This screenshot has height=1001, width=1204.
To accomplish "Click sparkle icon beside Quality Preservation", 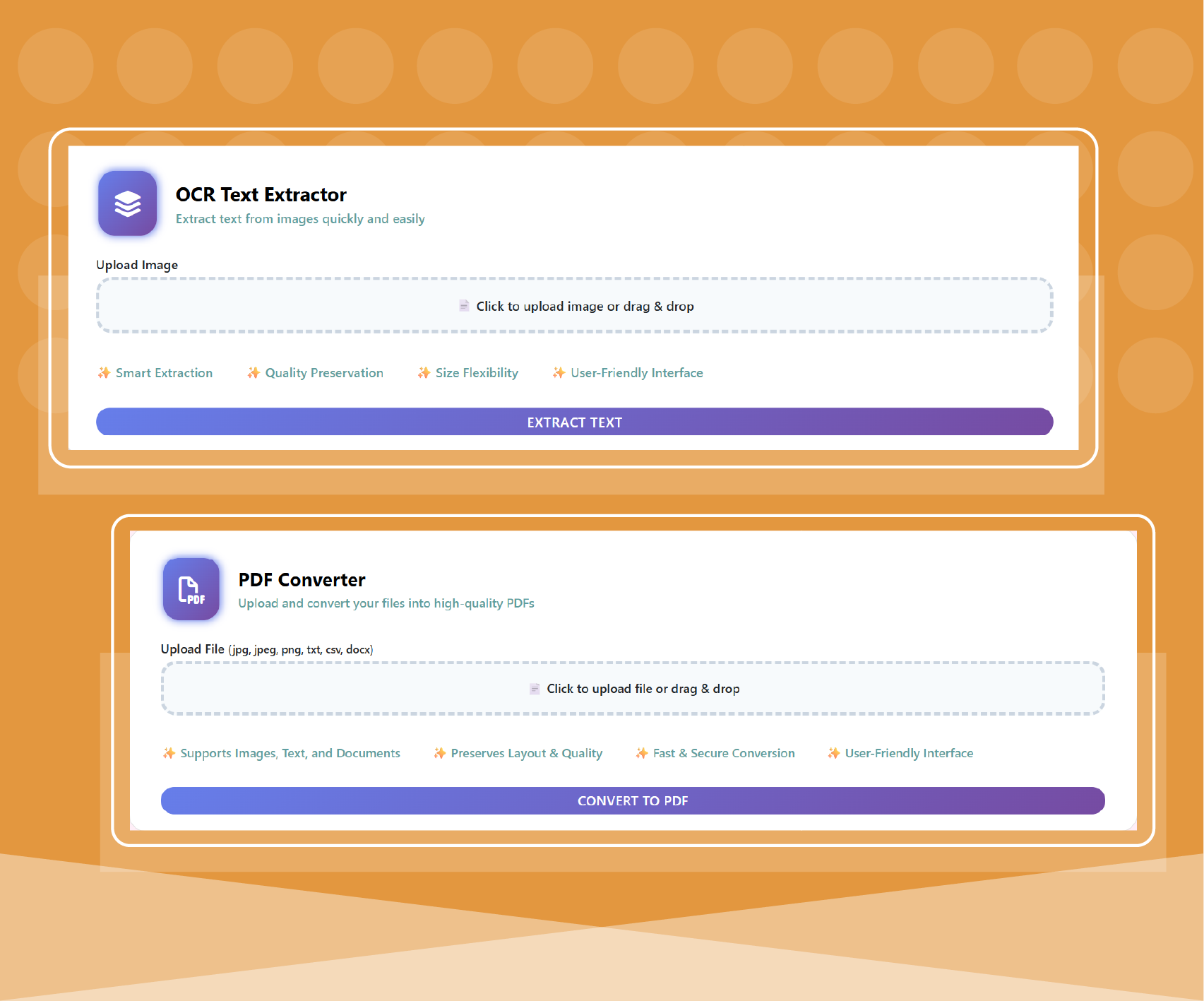I will 254,373.
